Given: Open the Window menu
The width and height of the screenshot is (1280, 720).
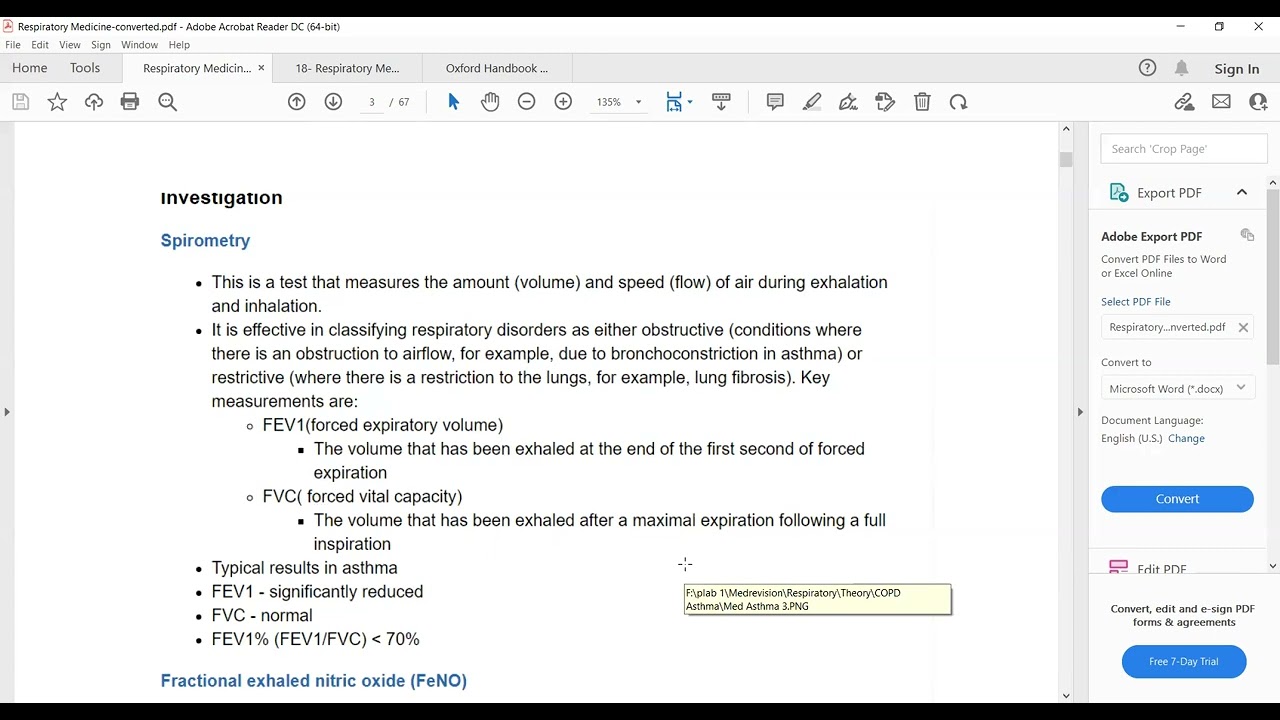Looking at the screenshot, I should (140, 45).
